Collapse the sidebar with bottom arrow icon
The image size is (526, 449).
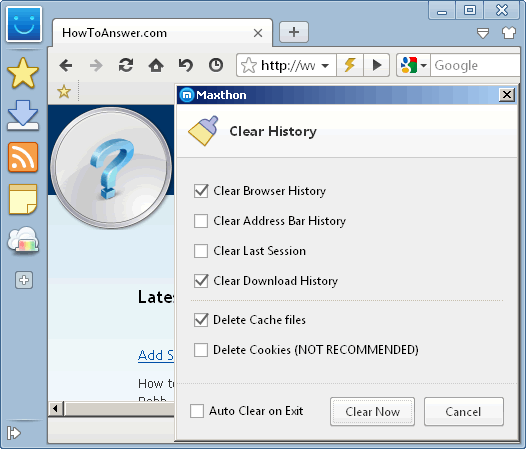(x=14, y=433)
